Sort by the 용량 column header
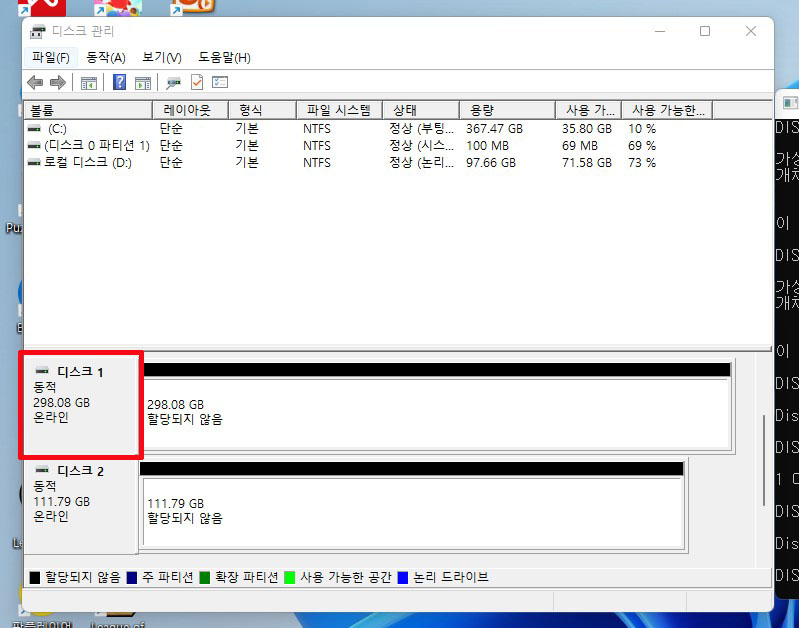The width and height of the screenshot is (799, 628). (x=507, y=110)
